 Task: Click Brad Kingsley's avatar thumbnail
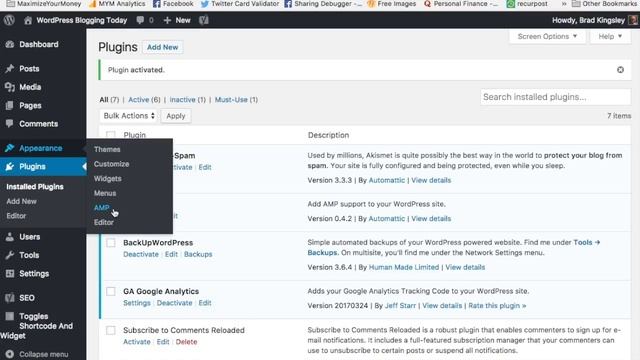[633, 20]
